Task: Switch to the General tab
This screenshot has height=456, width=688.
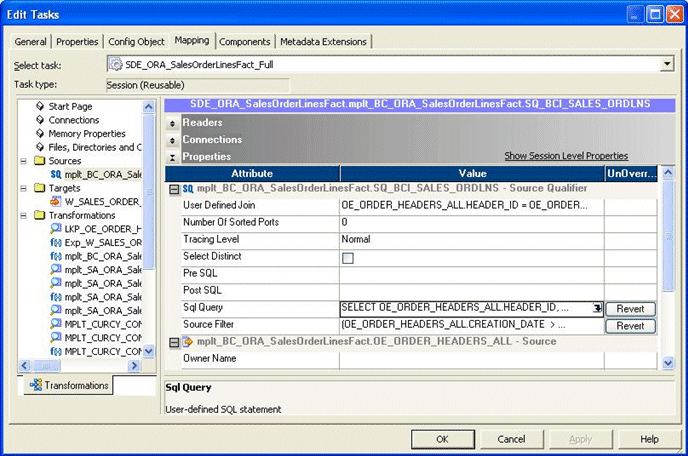Action: point(30,42)
